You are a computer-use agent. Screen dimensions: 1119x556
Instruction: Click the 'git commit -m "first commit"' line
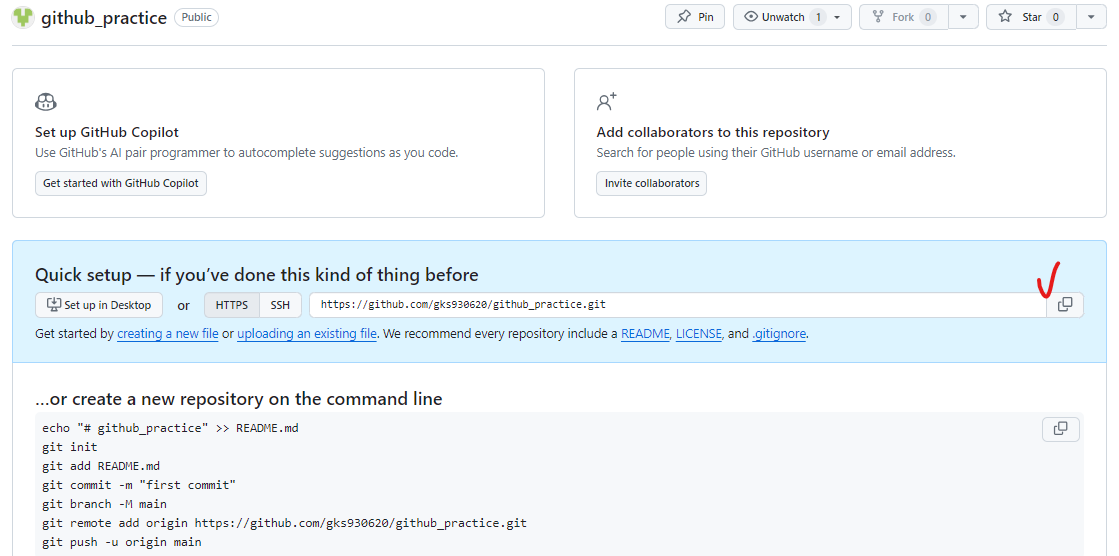139,485
